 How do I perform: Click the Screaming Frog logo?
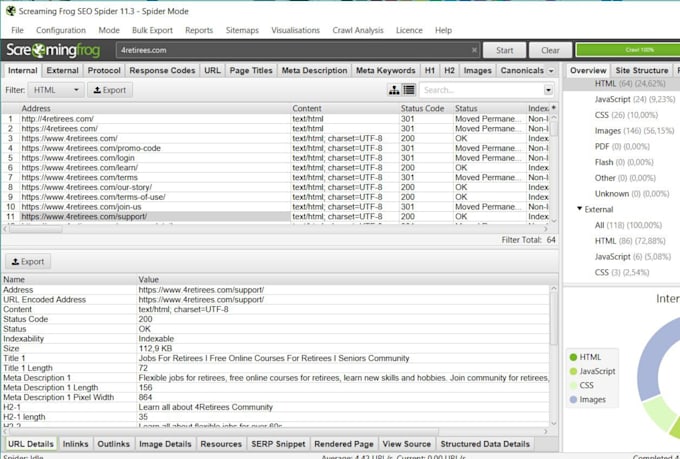coord(53,50)
